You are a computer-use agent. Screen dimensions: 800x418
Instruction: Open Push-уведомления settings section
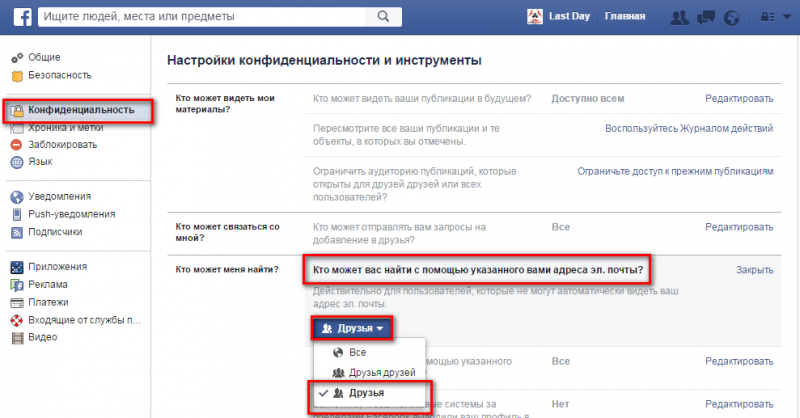tap(72, 214)
